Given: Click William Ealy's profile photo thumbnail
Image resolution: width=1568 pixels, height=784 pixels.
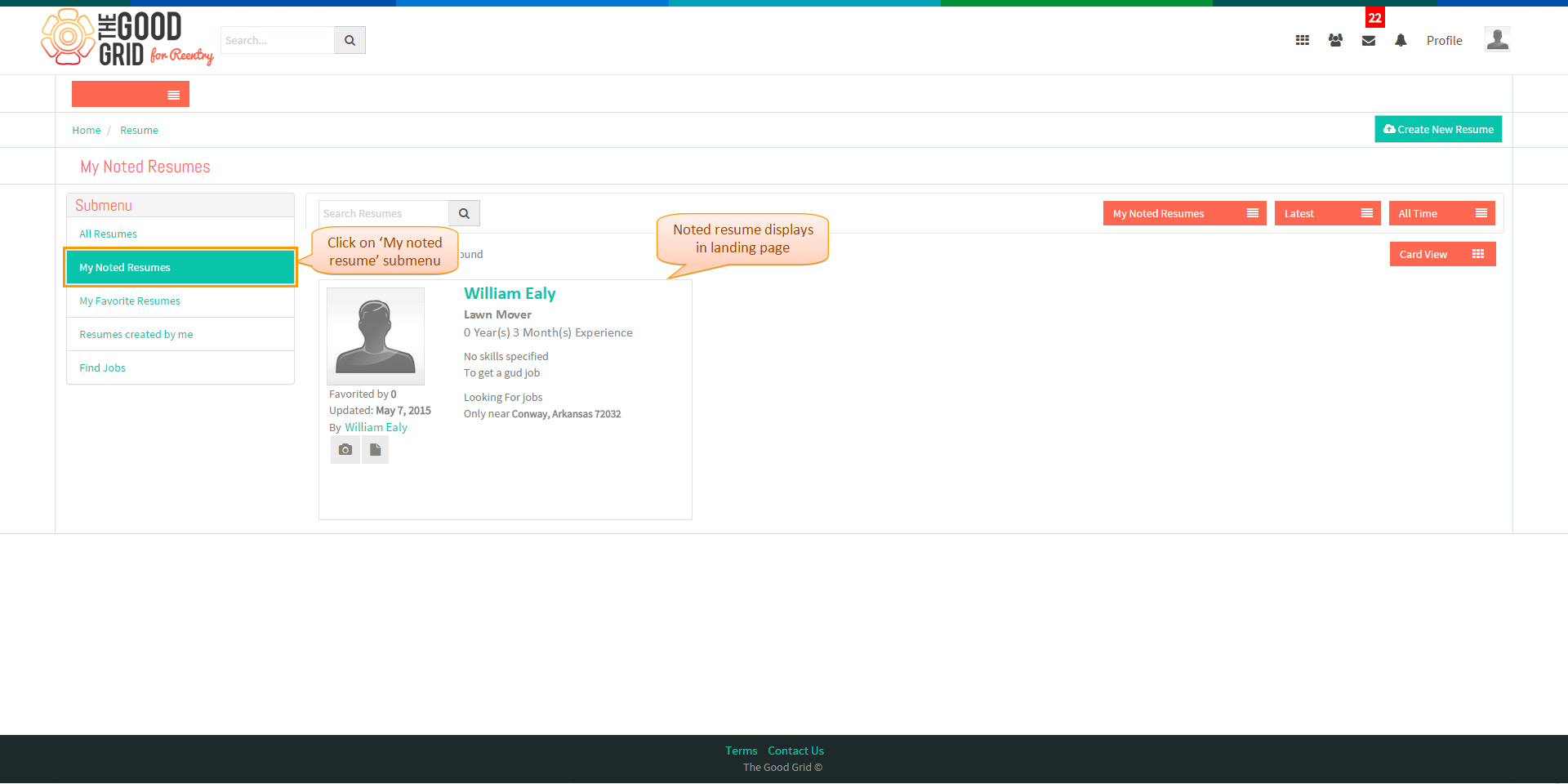Looking at the screenshot, I should coord(376,336).
